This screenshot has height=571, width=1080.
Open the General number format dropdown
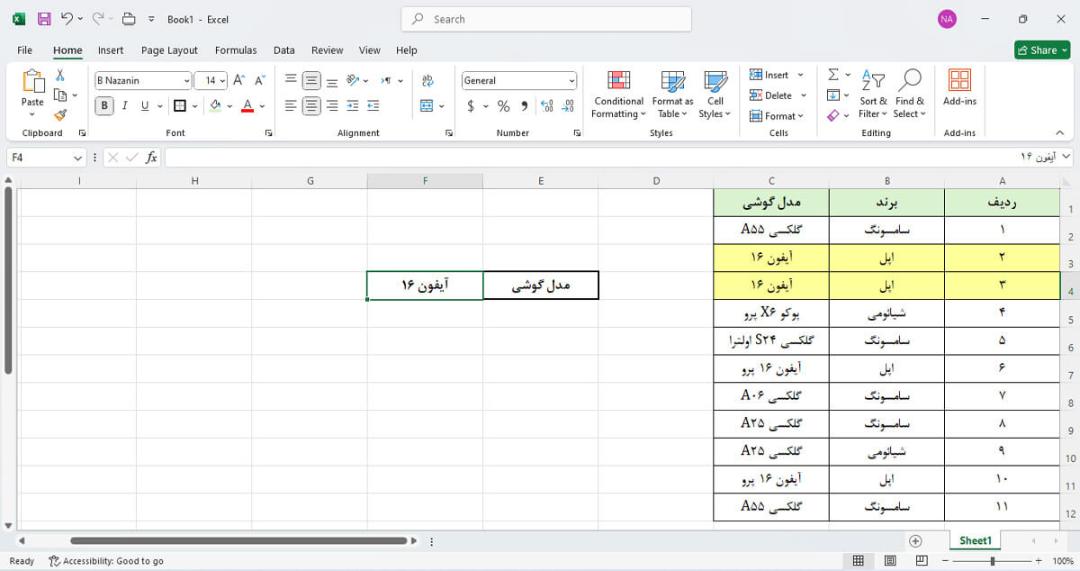tap(572, 81)
